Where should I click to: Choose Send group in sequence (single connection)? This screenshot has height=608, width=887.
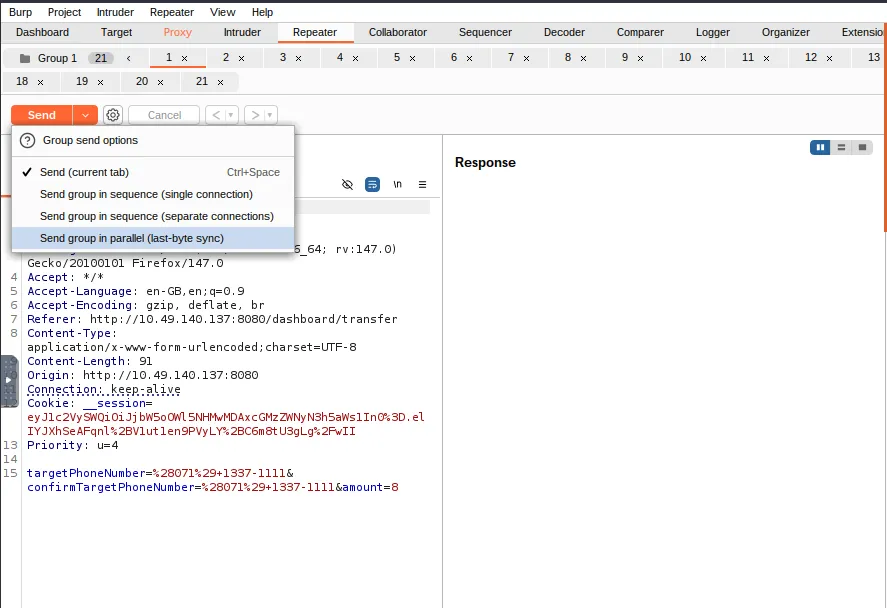(x=146, y=194)
